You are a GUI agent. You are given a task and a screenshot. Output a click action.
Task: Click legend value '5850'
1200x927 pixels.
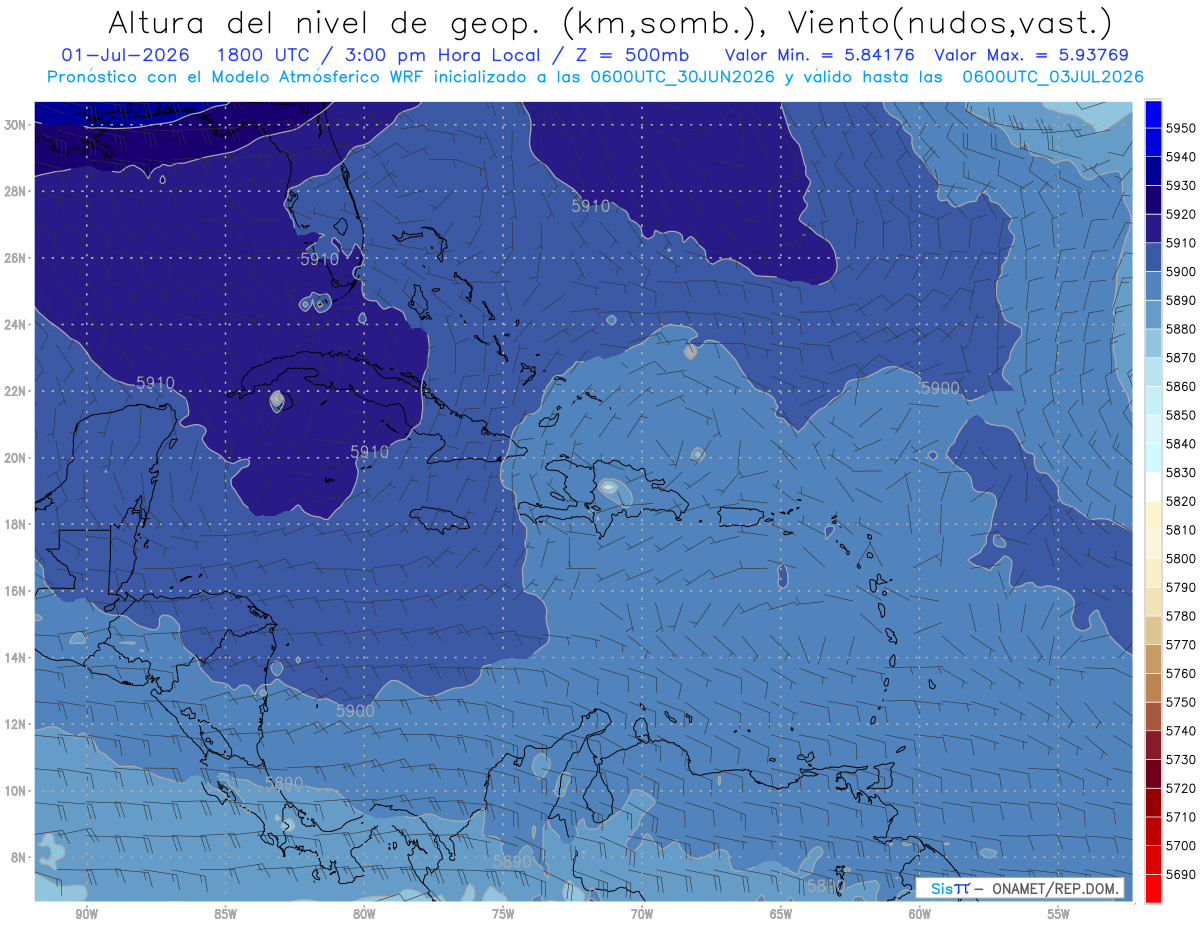click(x=1180, y=415)
